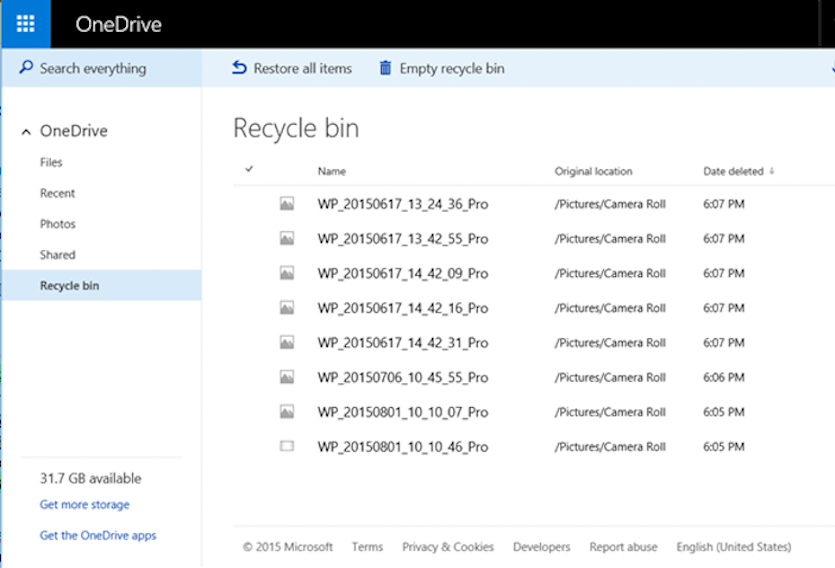Sort by Date deleted column header
The image size is (835, 568).
pos(733,171)
